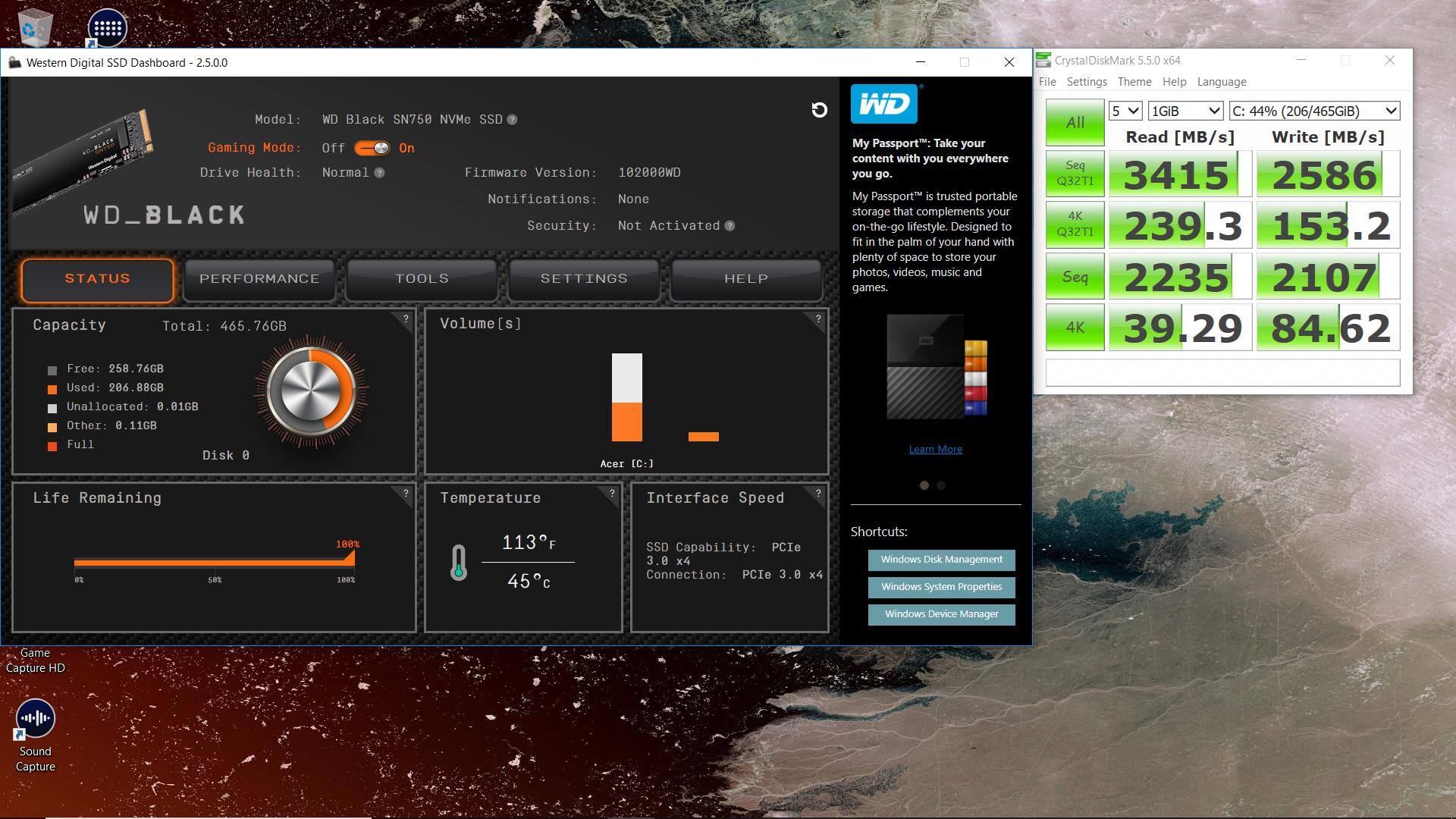Expand the 1GiB test size dropdown

pos(1185,111)
